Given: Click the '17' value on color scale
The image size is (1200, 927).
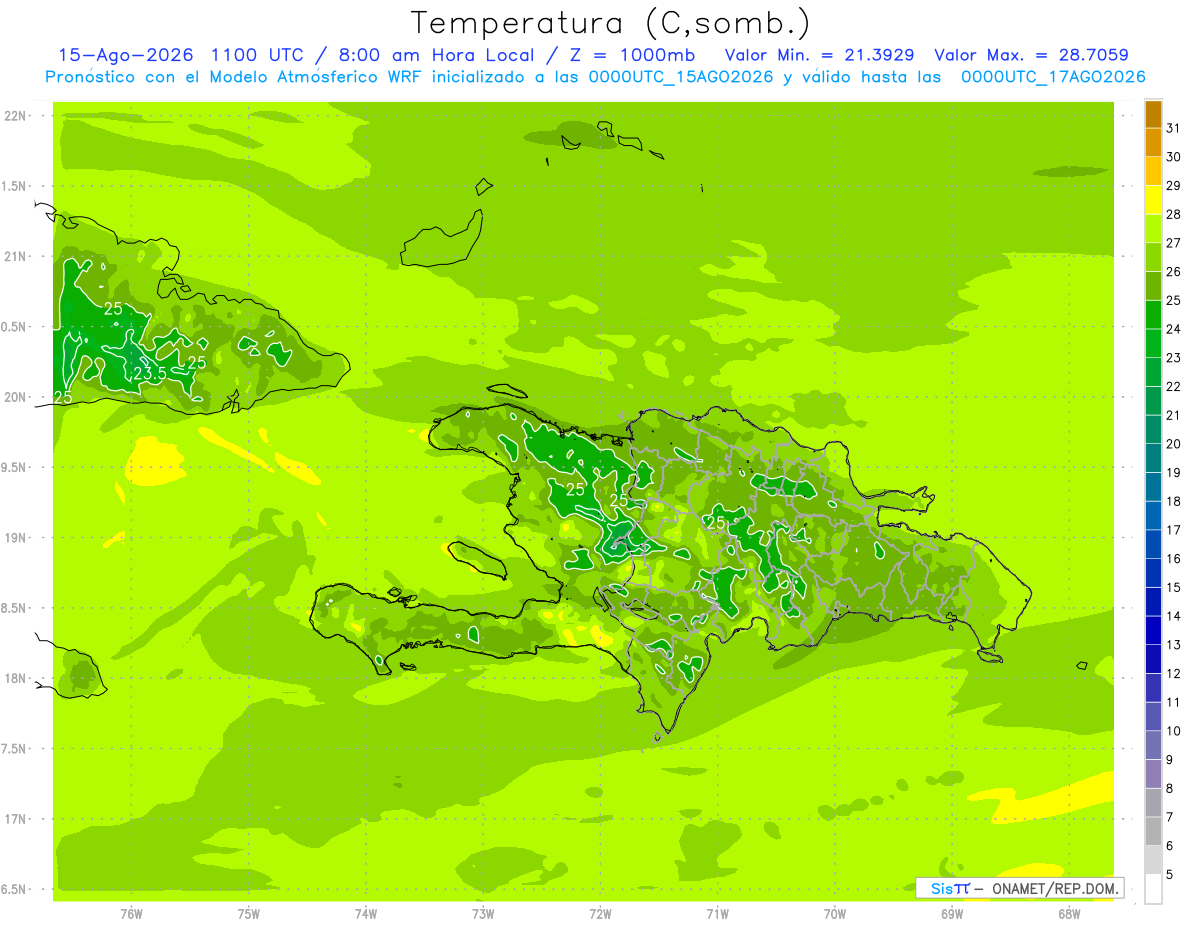Looking at the screenshot, I should point(1173,530).
